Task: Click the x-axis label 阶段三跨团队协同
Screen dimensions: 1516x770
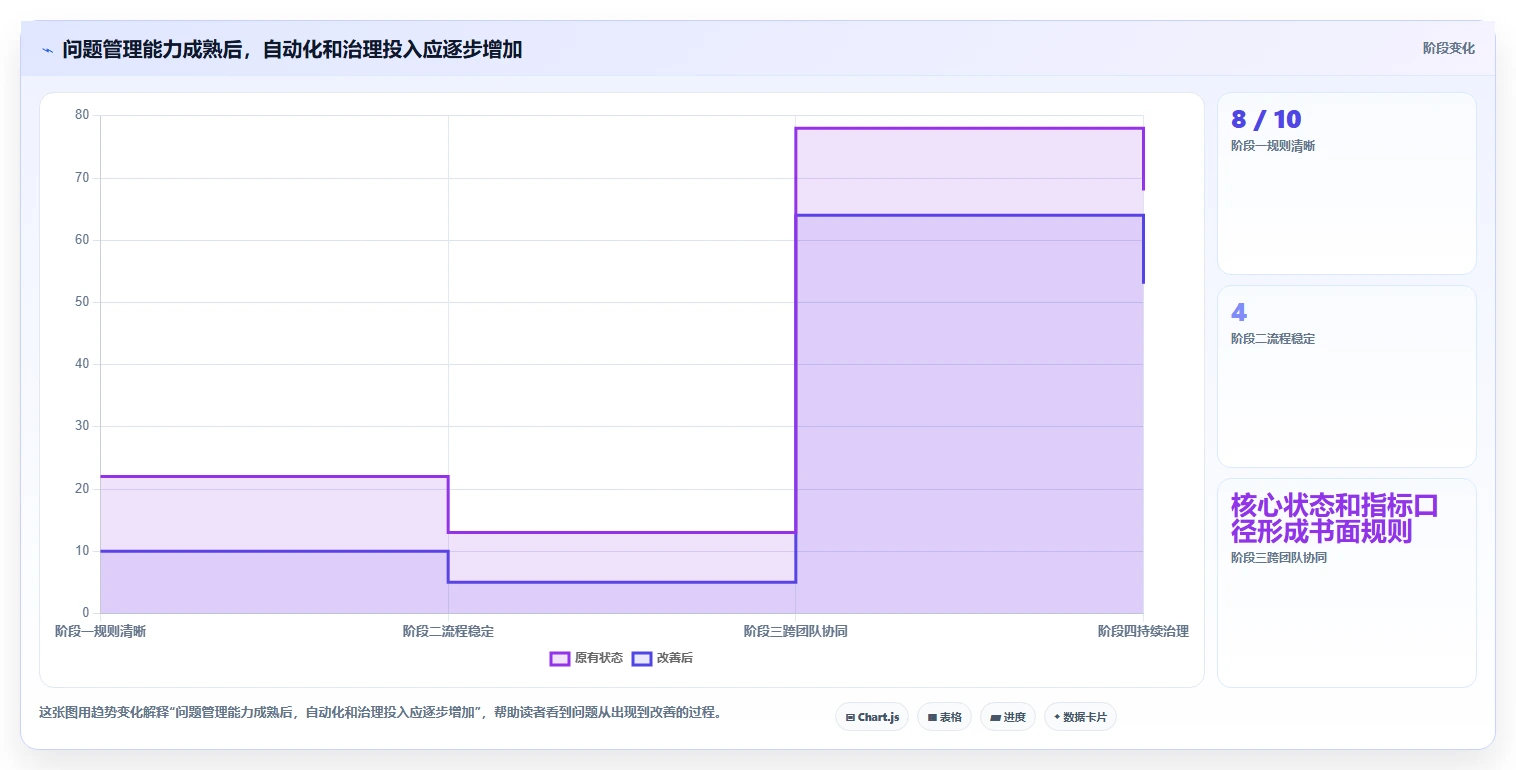Action: coord(796,631)
